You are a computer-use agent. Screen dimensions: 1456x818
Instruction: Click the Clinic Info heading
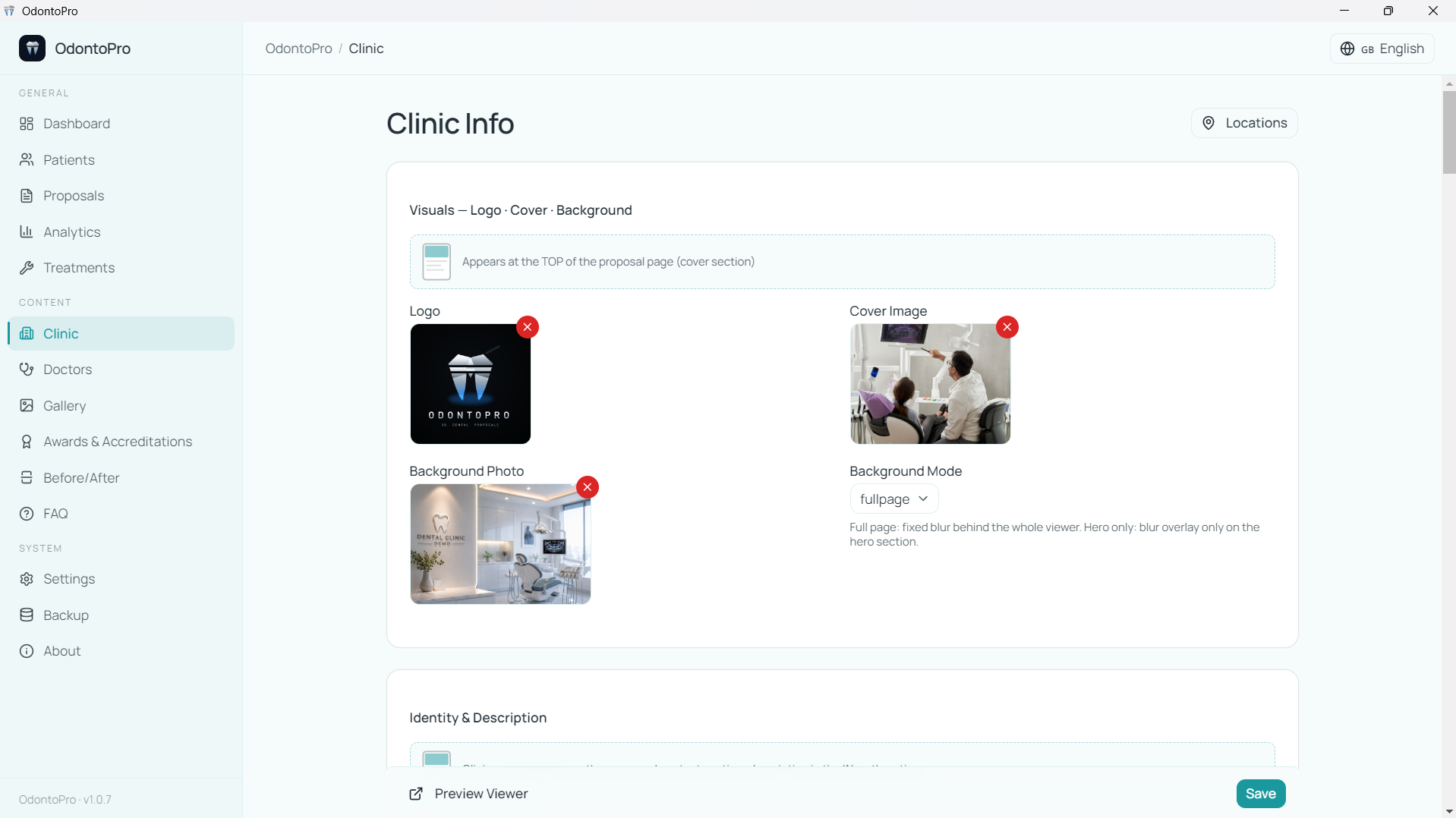[x=450, y=124]
